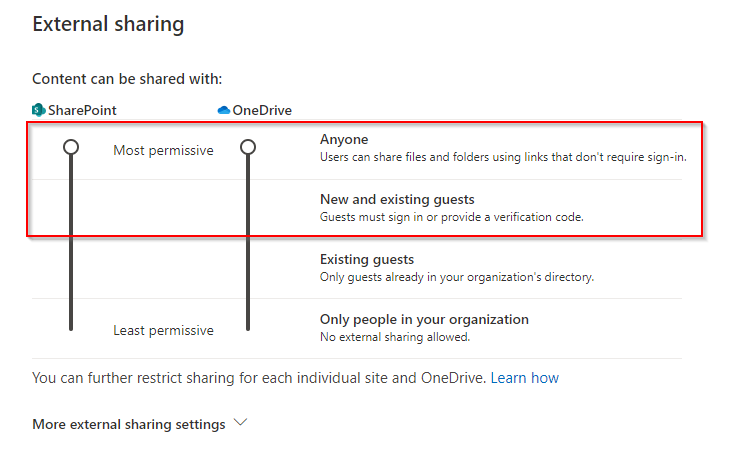Click the Most permissive label
The width and height of the screenshot is (750, 460).
coord(163,151)
